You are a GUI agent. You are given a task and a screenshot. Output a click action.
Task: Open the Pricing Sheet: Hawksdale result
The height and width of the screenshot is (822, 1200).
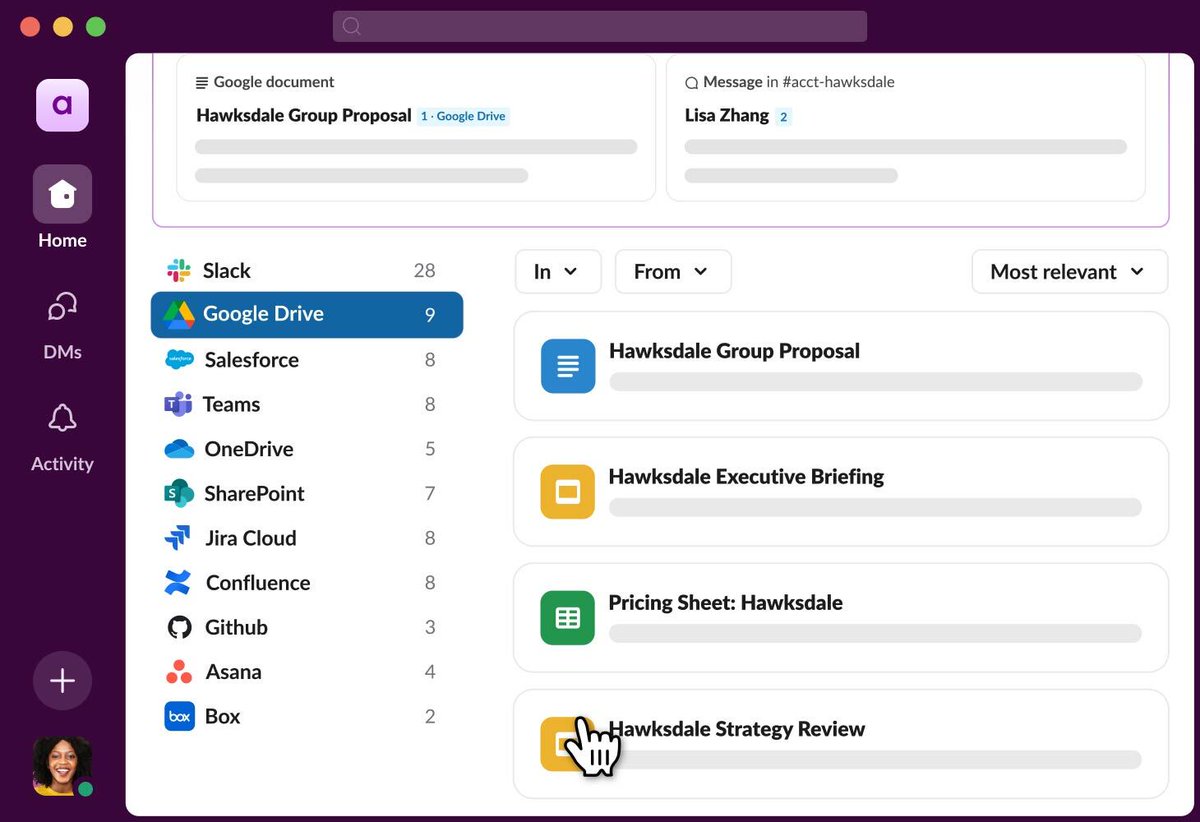tap(841, 618)
